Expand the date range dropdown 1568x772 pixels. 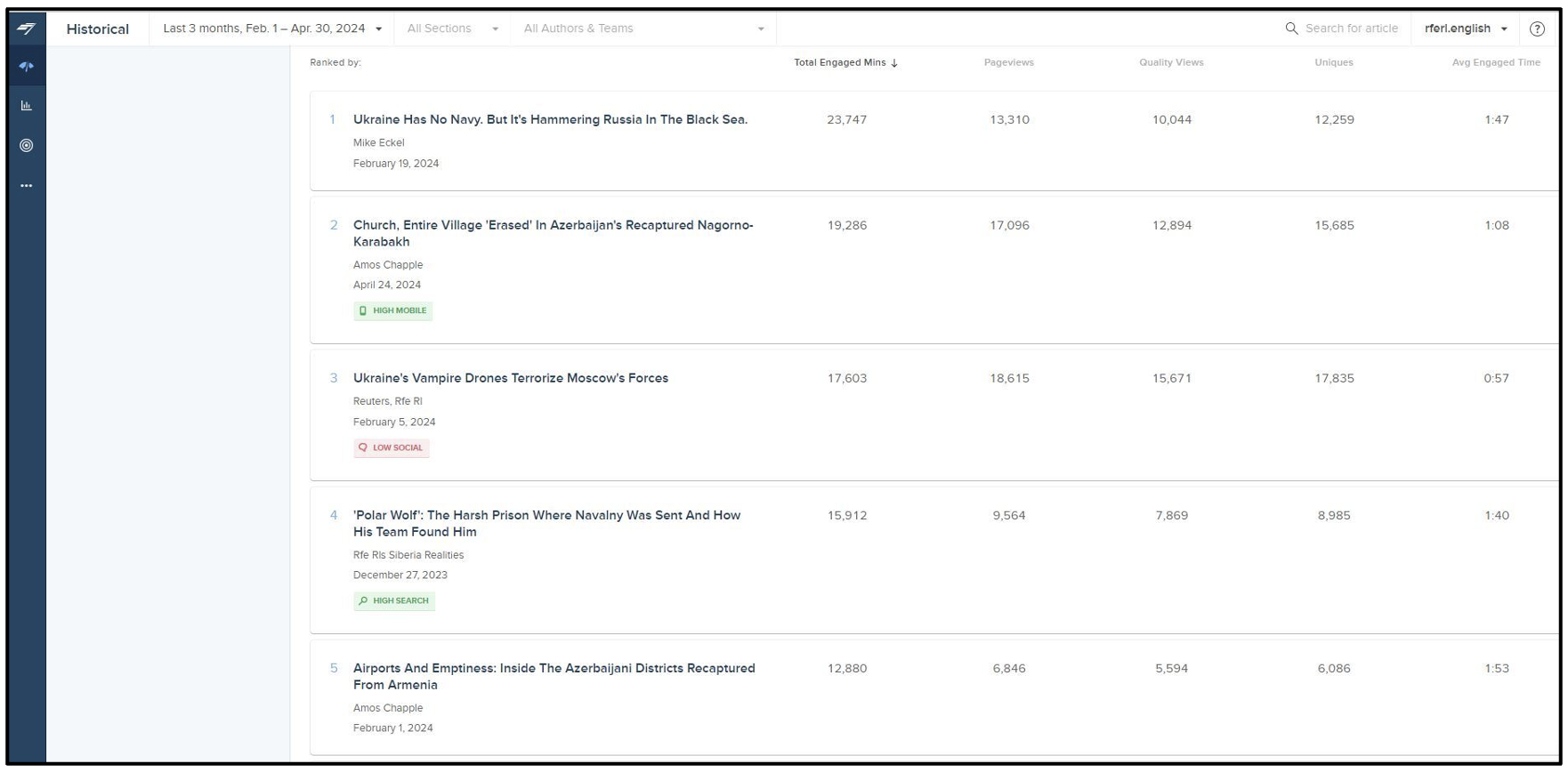click(272, 28)
